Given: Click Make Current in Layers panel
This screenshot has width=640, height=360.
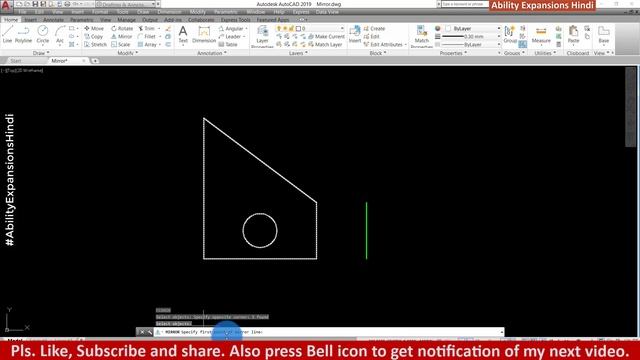Looking at the screenshot, I should tap(326, 36).
